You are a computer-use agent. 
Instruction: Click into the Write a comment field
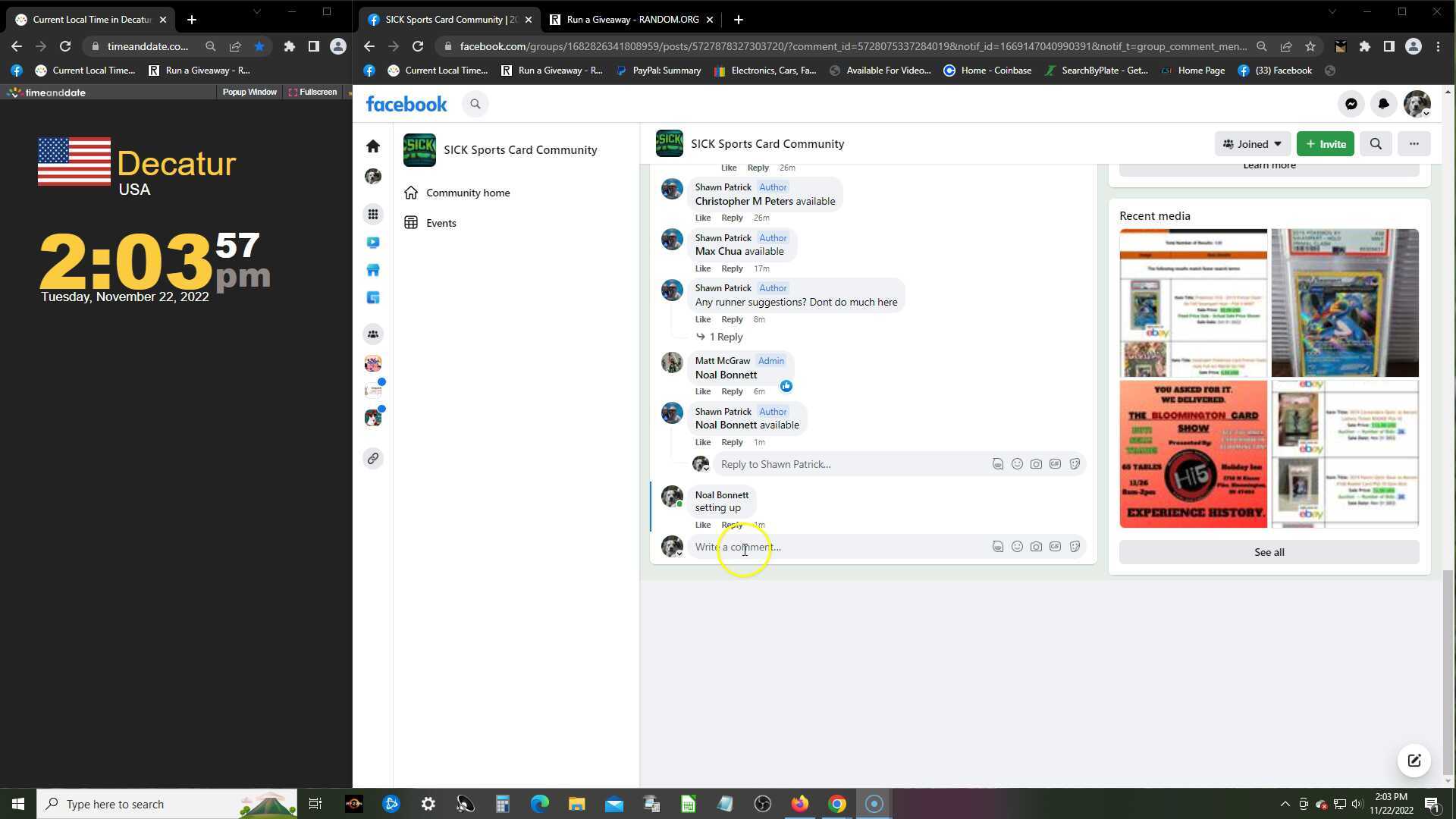[834, 547]
